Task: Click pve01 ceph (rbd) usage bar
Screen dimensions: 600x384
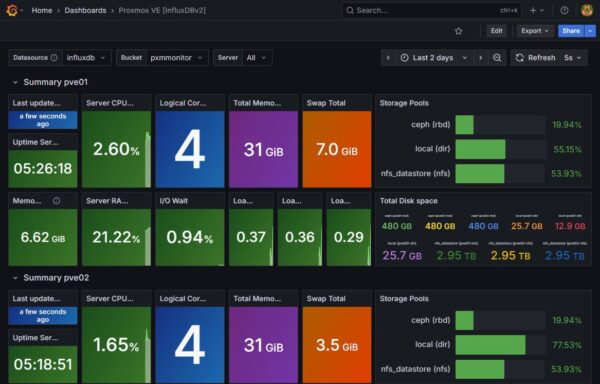Action: [x=500, y=125]
